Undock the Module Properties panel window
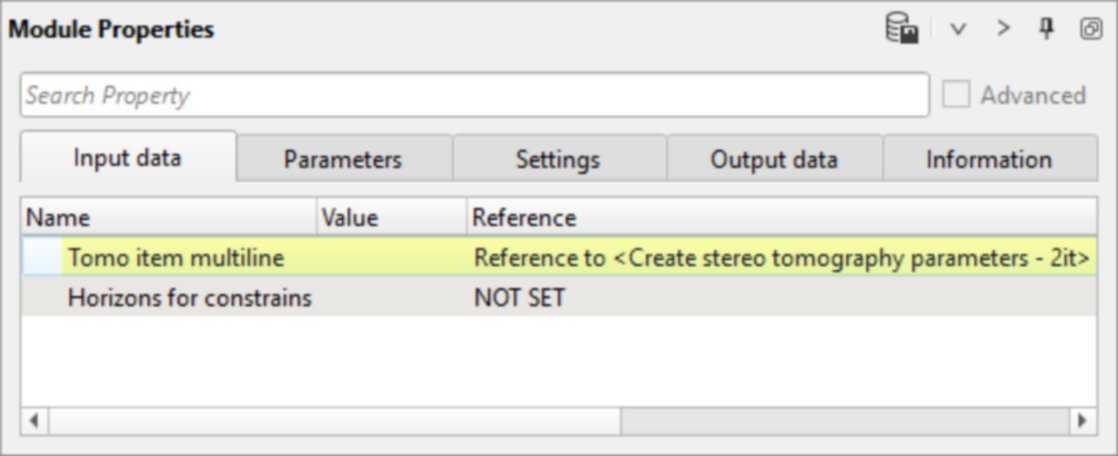Screen dimensions: 1118x456 point(1090,29)
